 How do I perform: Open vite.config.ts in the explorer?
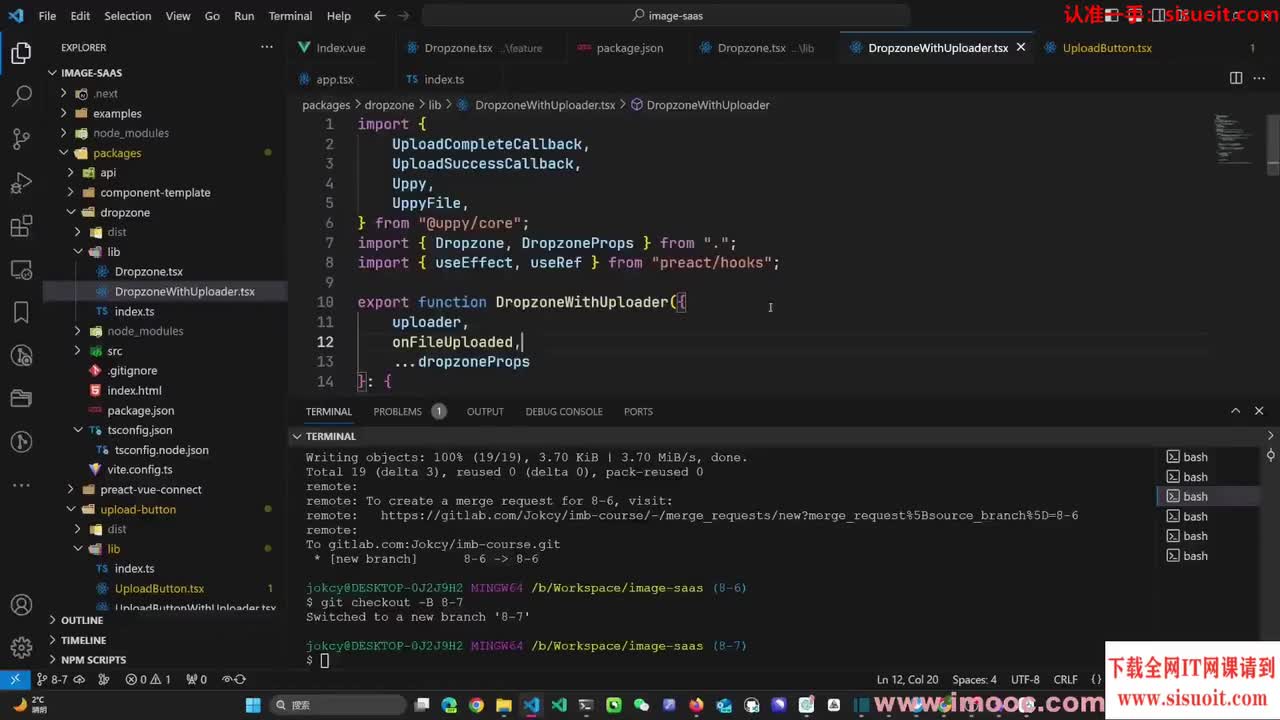pos(139,469)
